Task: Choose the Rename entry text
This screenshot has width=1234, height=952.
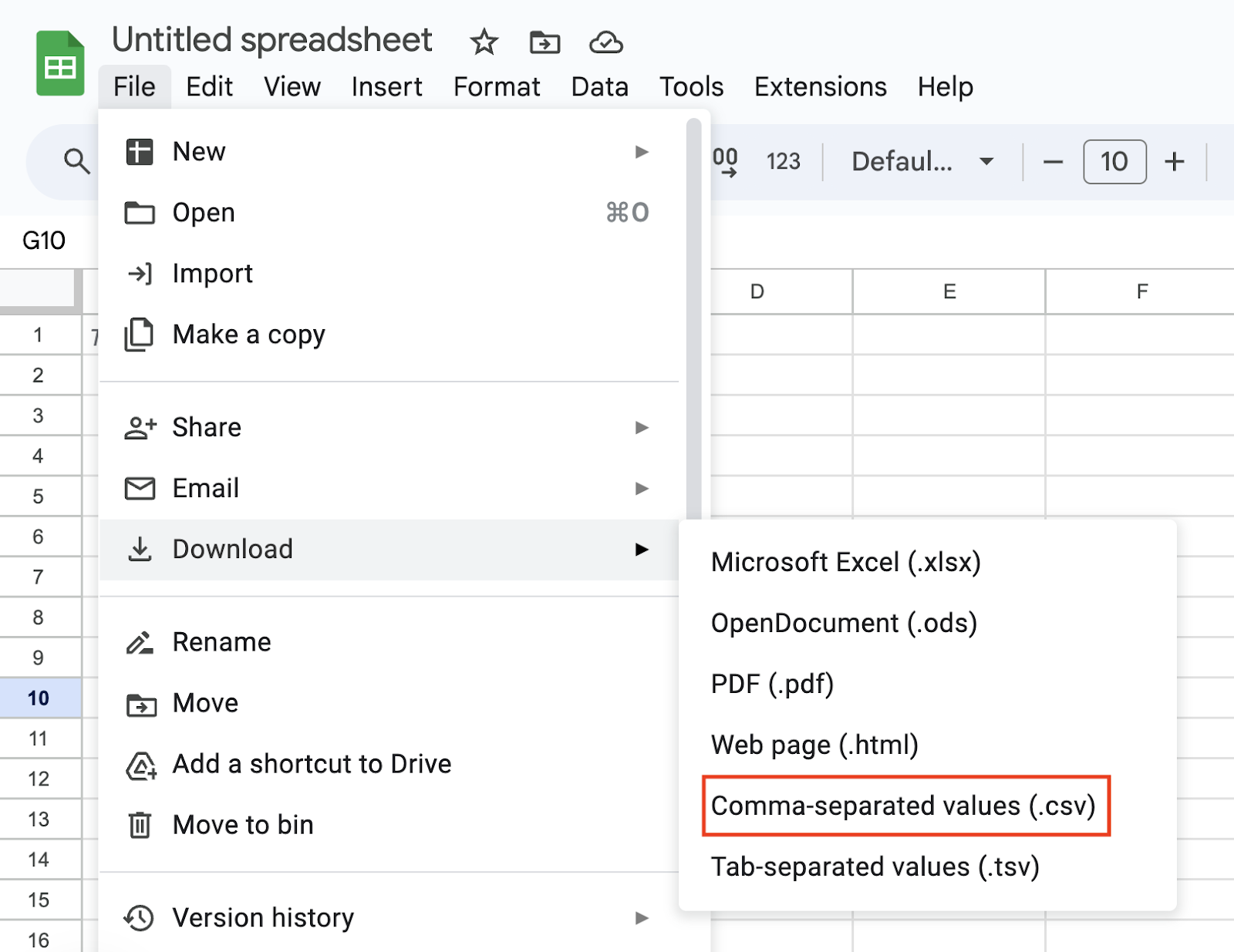Action: 222,642
